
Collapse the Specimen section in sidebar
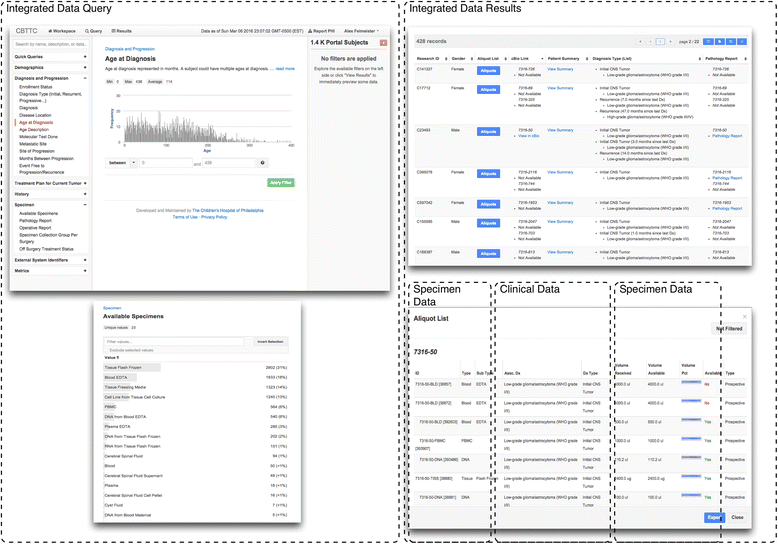click(x=85, y=205)
